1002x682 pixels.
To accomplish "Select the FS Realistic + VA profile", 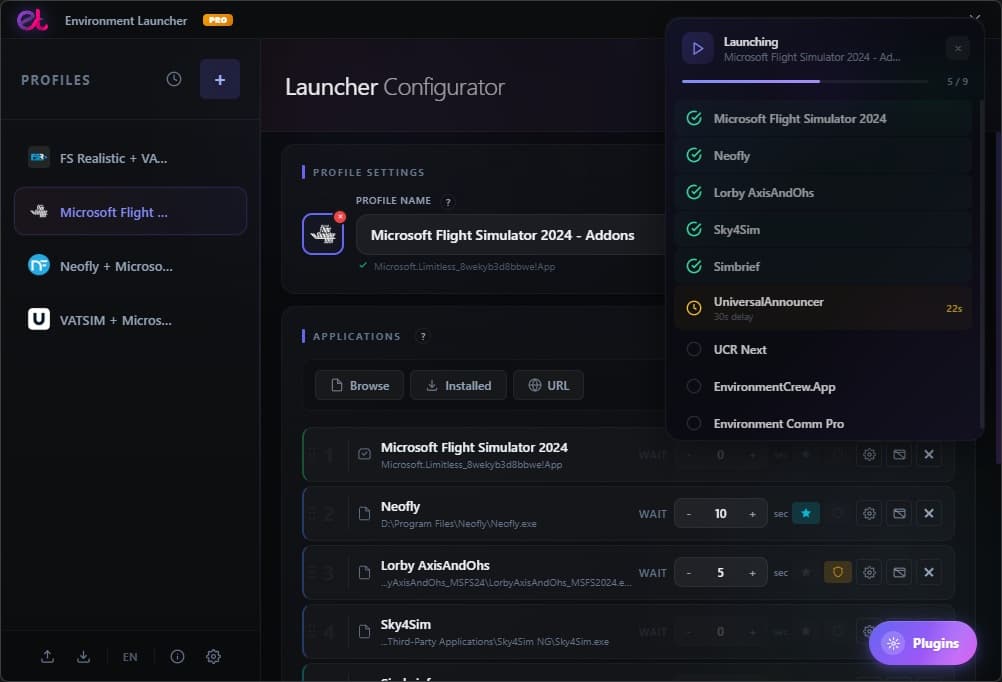I will [x=130, y=158].
